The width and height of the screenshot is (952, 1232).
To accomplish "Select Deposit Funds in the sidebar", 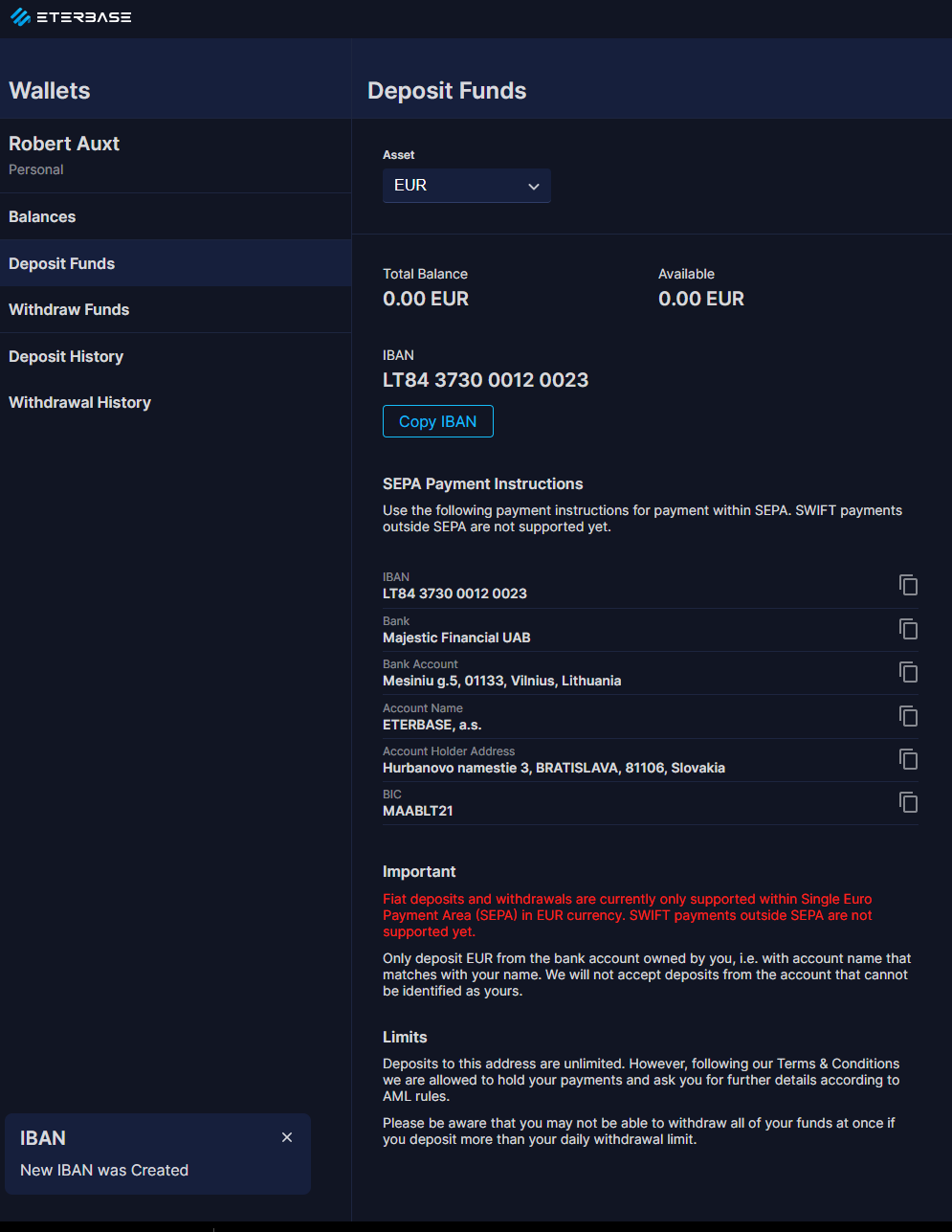I will point(176,263).
